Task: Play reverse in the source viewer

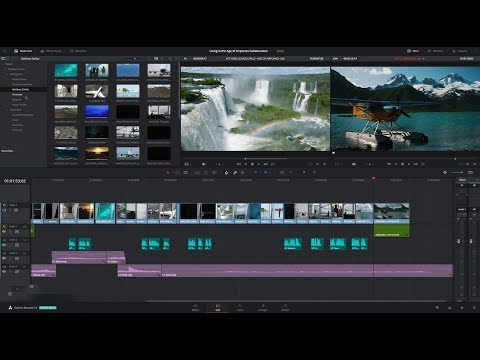Action: click(x=246, y=164)
